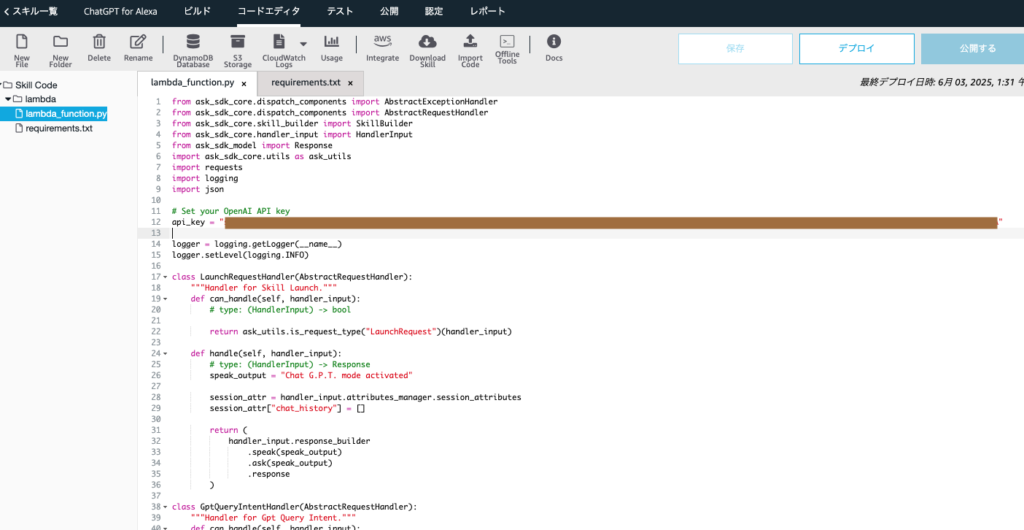
Task: Open the テスト tab
Action: pos(340,11)
